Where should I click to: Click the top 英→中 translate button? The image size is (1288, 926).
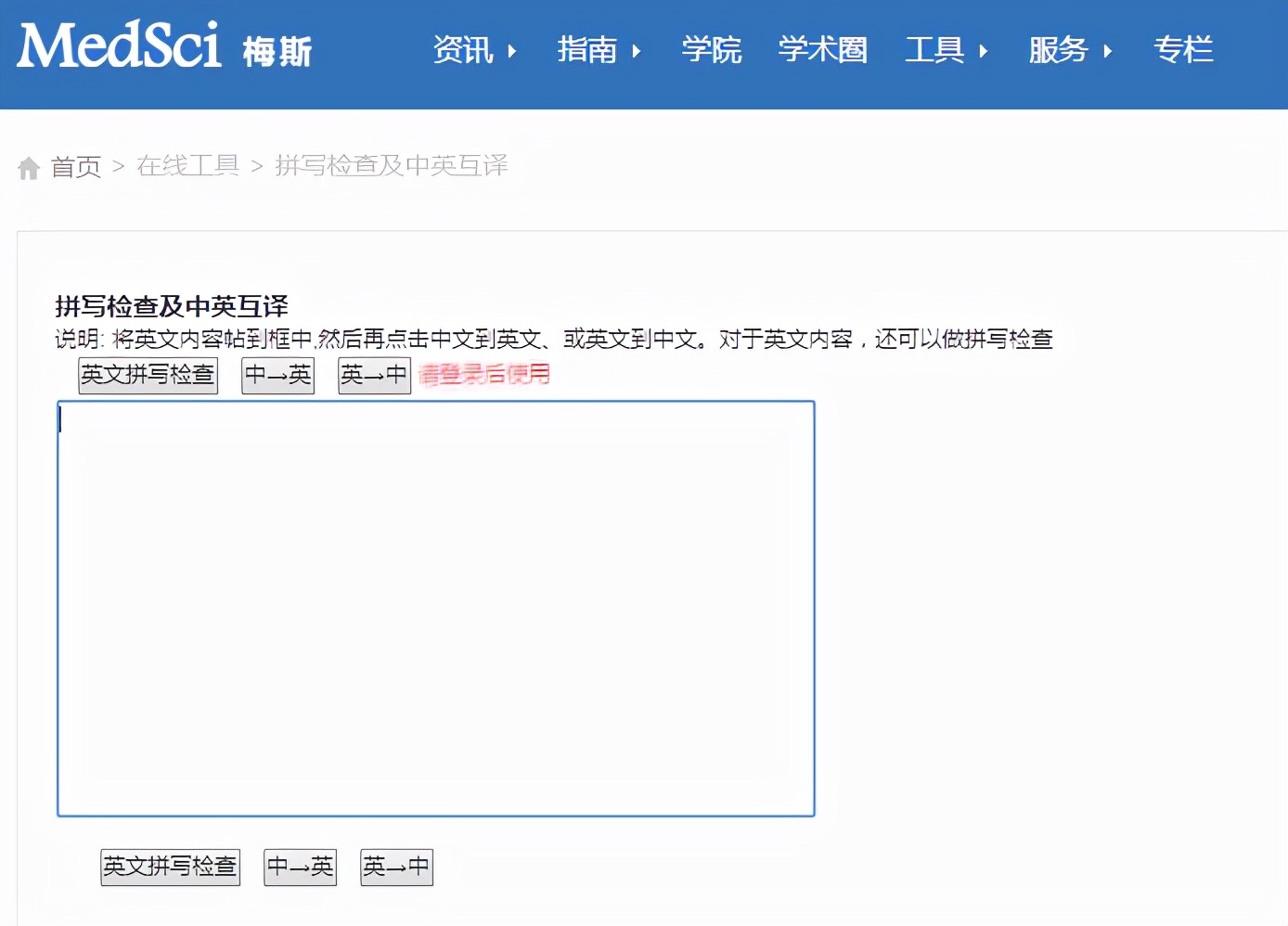[x=374, y=375]
